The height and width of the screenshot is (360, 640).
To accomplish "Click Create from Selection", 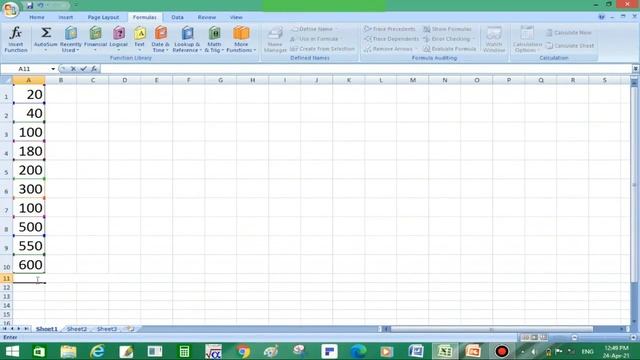I will point(322,49).
